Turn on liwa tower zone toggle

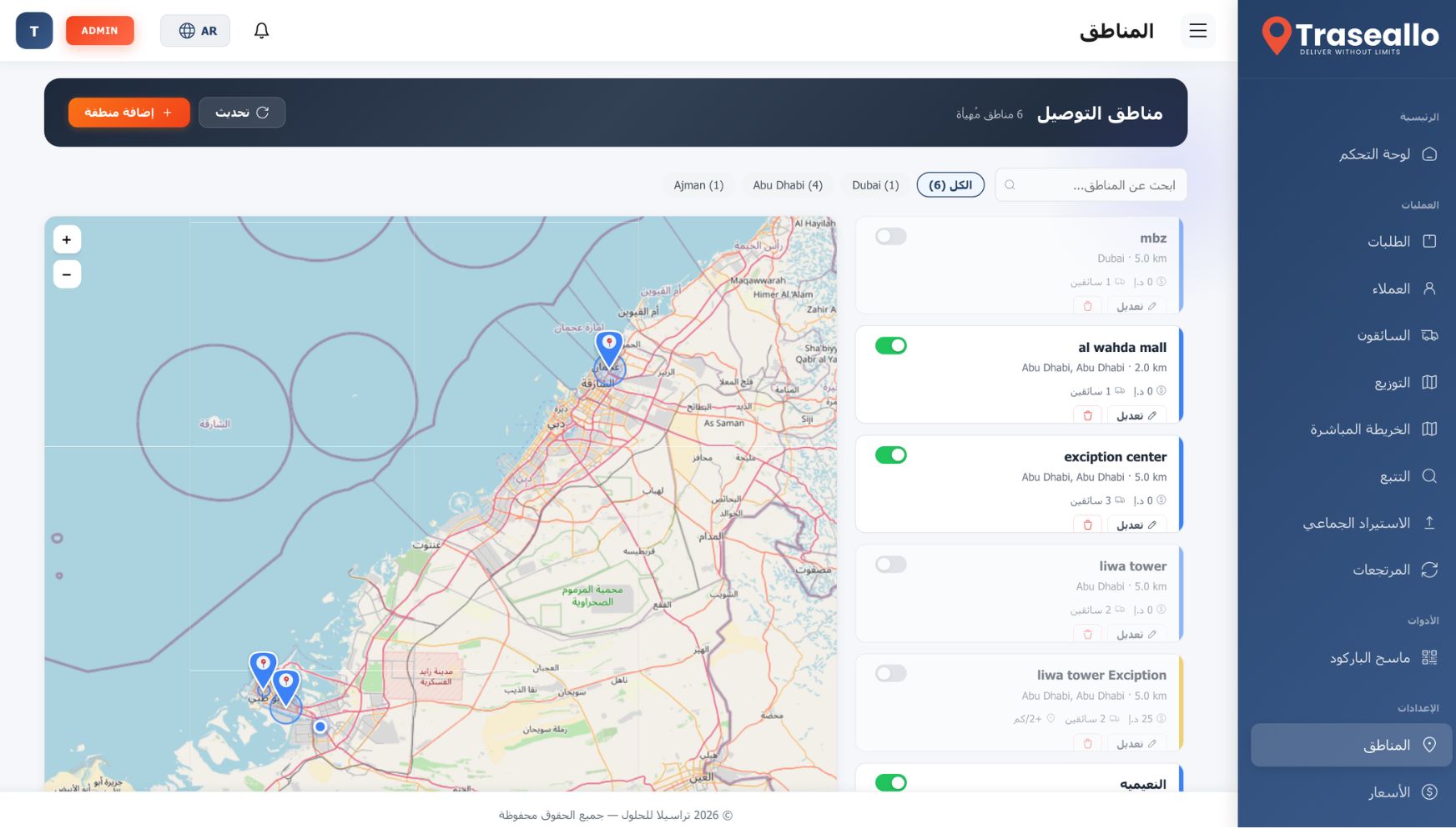point(890,565)
